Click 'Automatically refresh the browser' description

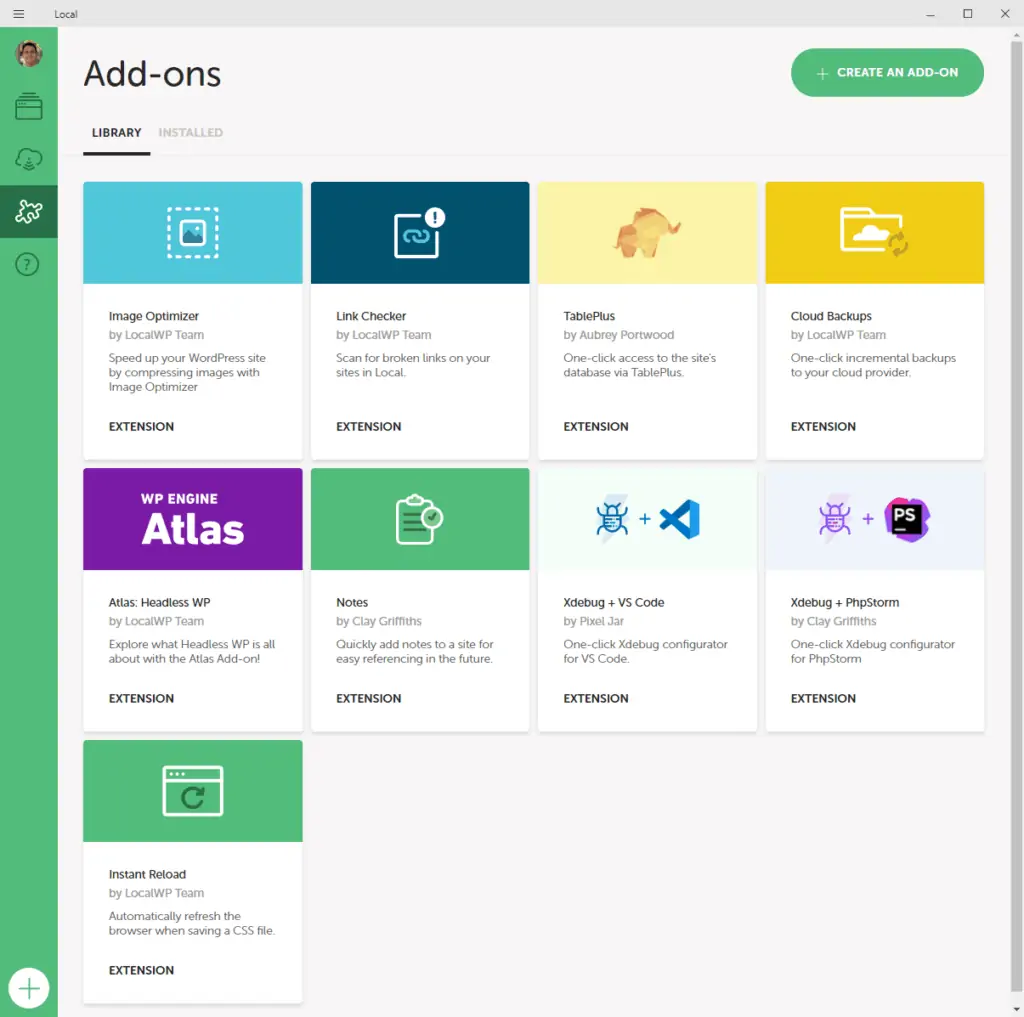[x=192, y=923]
